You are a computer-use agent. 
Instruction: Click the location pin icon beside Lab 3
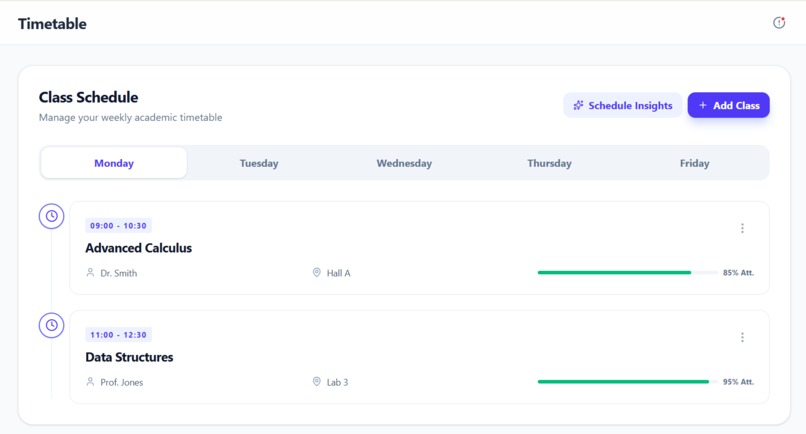click(317, 382)
